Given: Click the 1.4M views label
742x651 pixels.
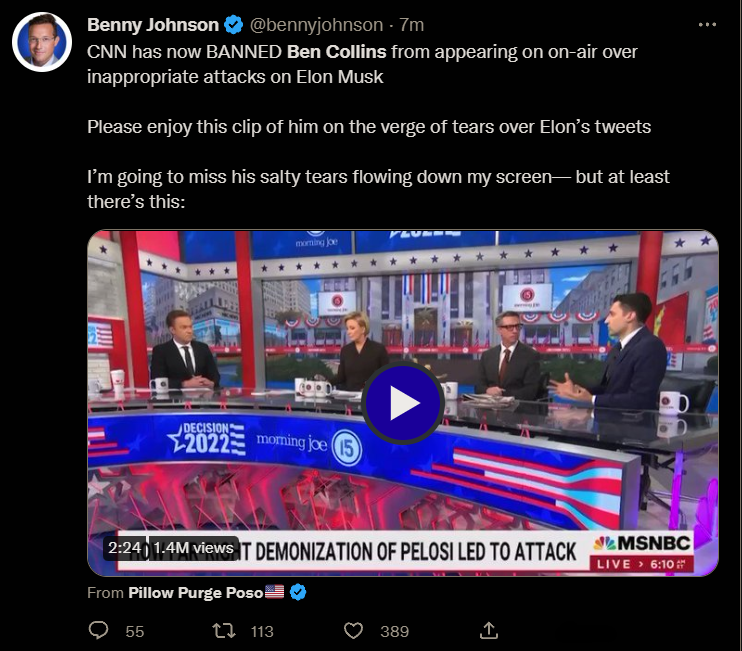Looking at the screenshot, I should click(x=193, y=548).
